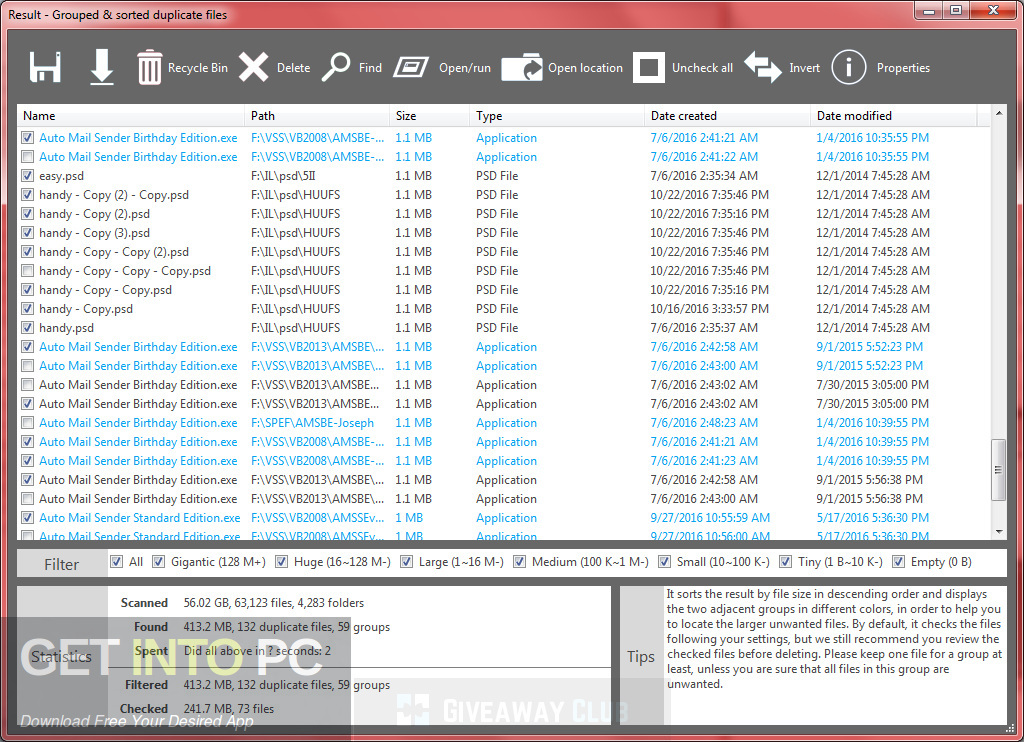Sort by Date created column header
This screenshot has height=742, width=1024.
click(x=728, y=116)
